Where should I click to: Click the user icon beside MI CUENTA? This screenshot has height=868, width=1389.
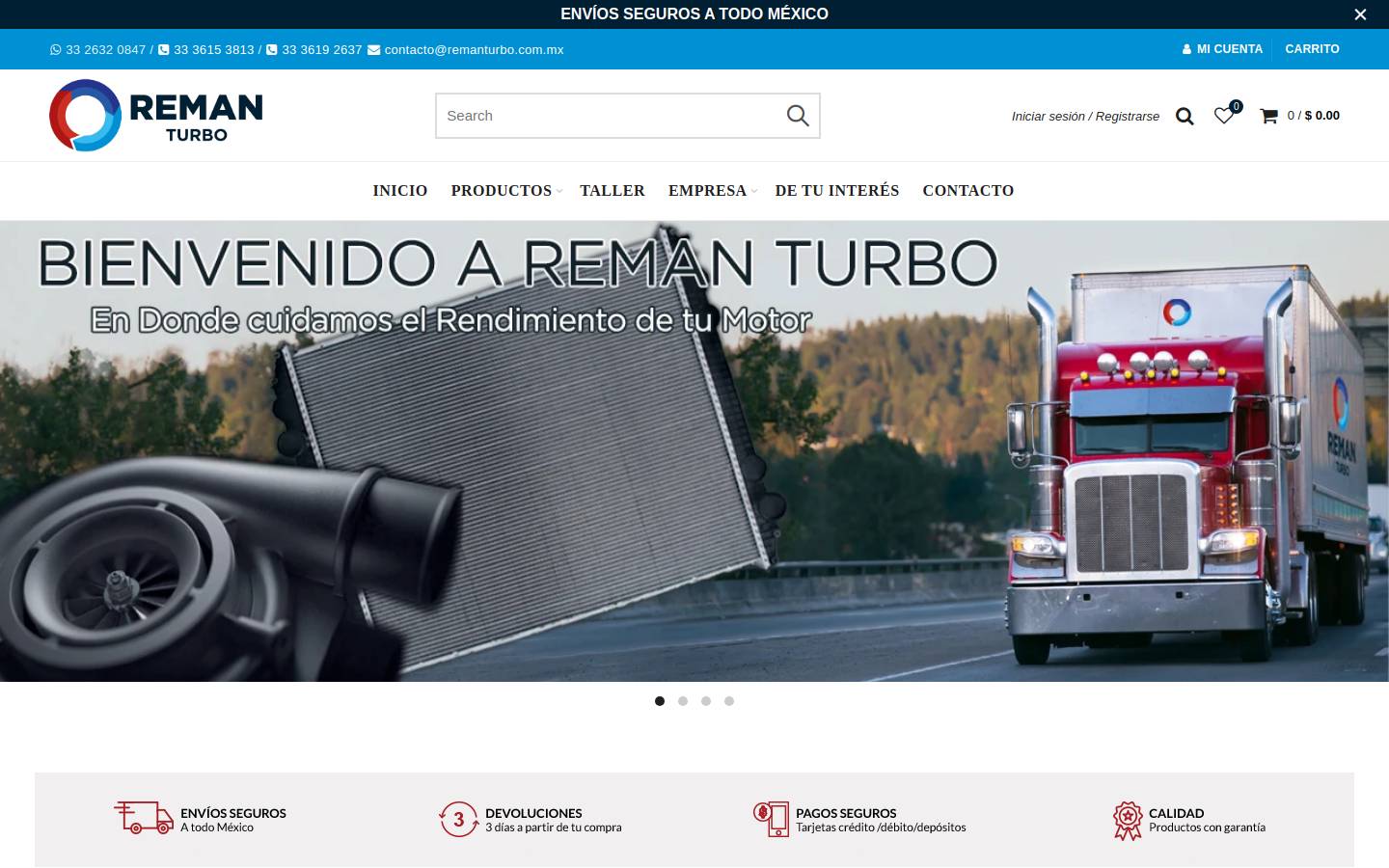click(x=1187, y=49)
